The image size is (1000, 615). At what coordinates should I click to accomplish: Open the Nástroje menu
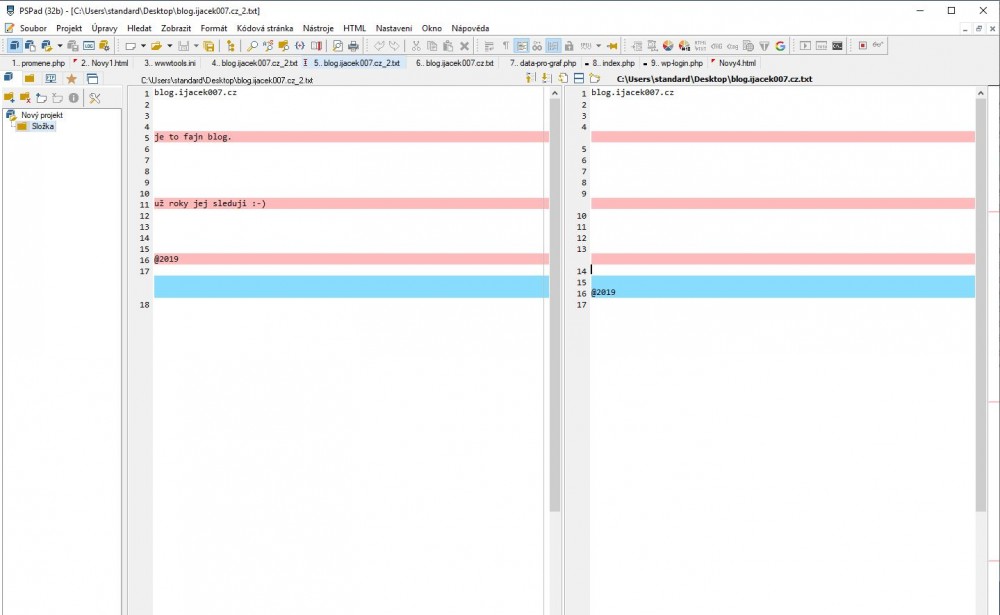pyautogui.click(x=318, y=28)
